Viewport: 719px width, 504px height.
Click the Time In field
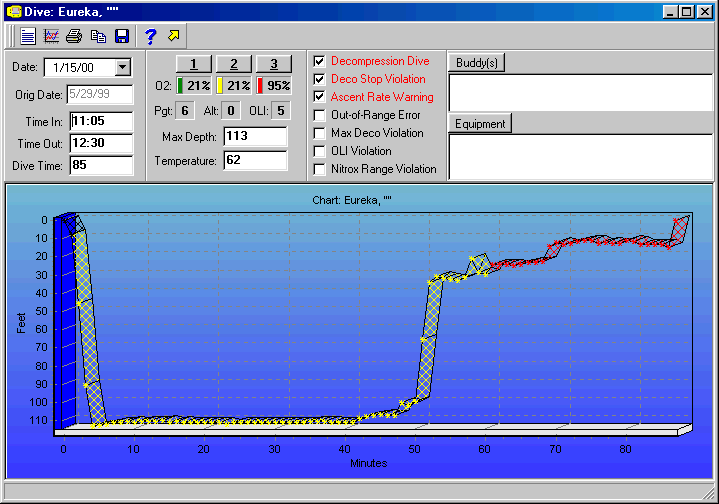pyautogui.click(x=101, y=121)
